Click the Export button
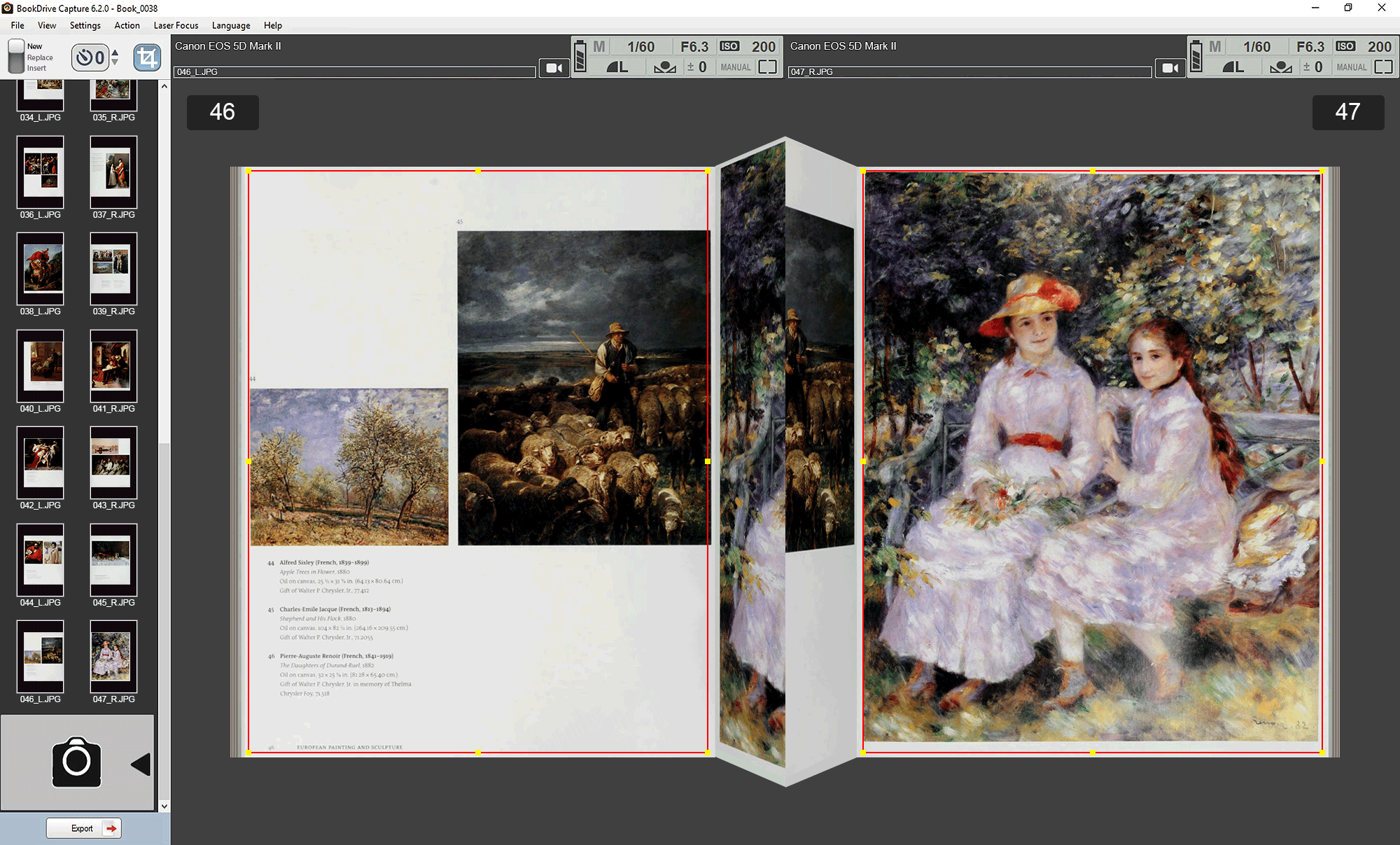This screenshot has width=1400, height=845. 84,828
